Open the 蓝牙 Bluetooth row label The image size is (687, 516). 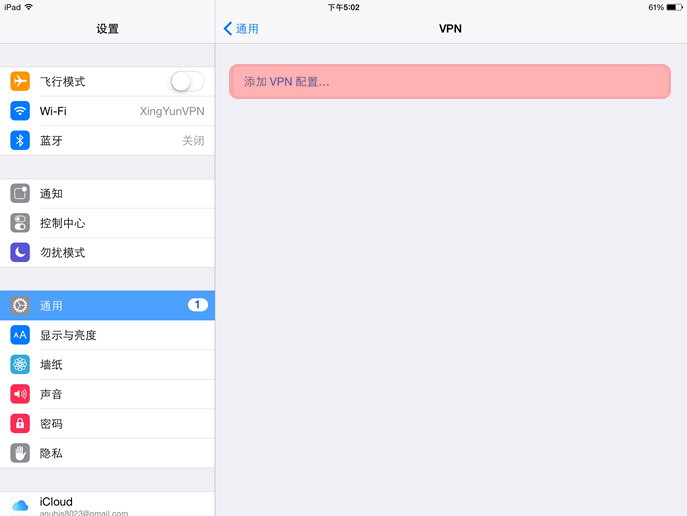[x=51, y=141]
